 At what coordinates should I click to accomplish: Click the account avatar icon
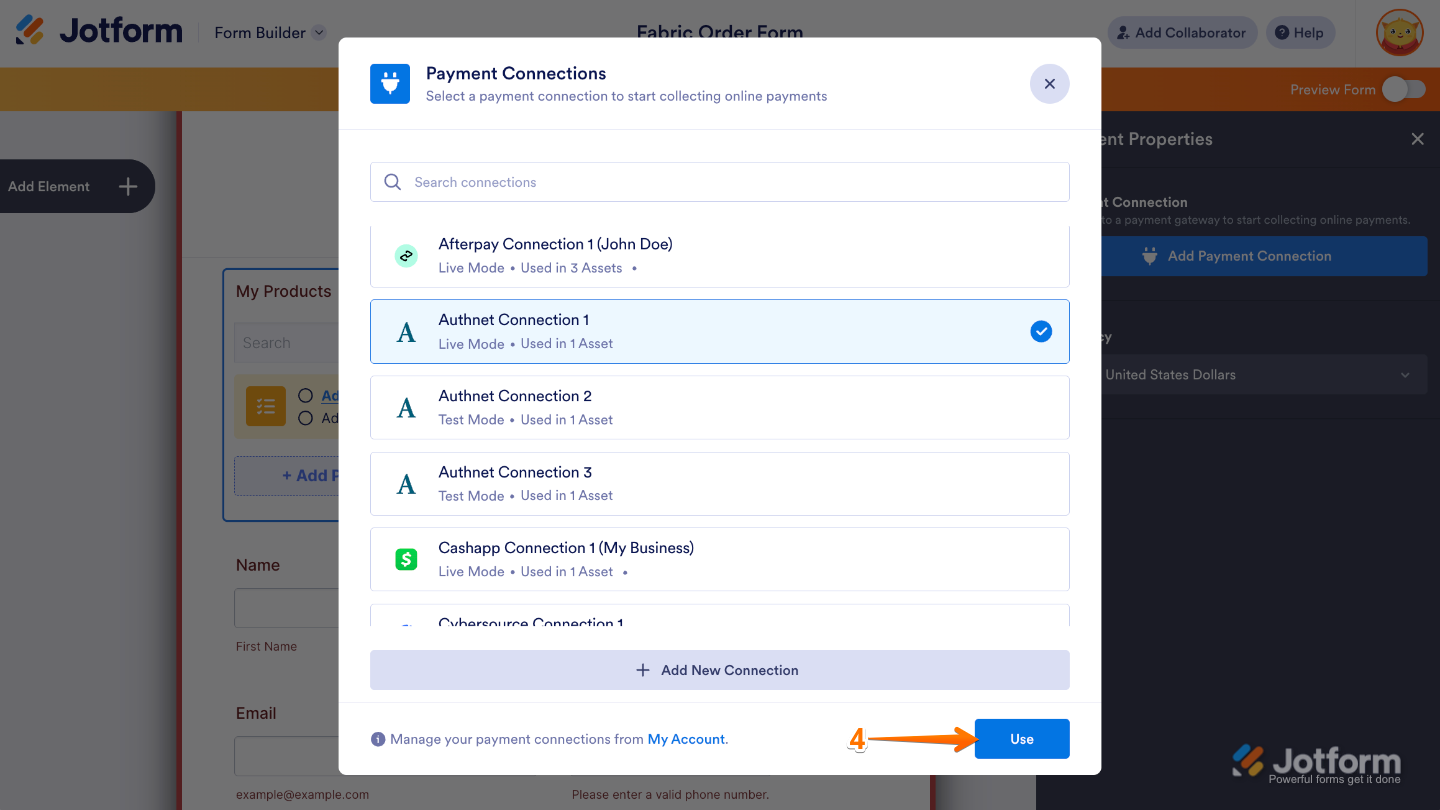coord(1398,32)
